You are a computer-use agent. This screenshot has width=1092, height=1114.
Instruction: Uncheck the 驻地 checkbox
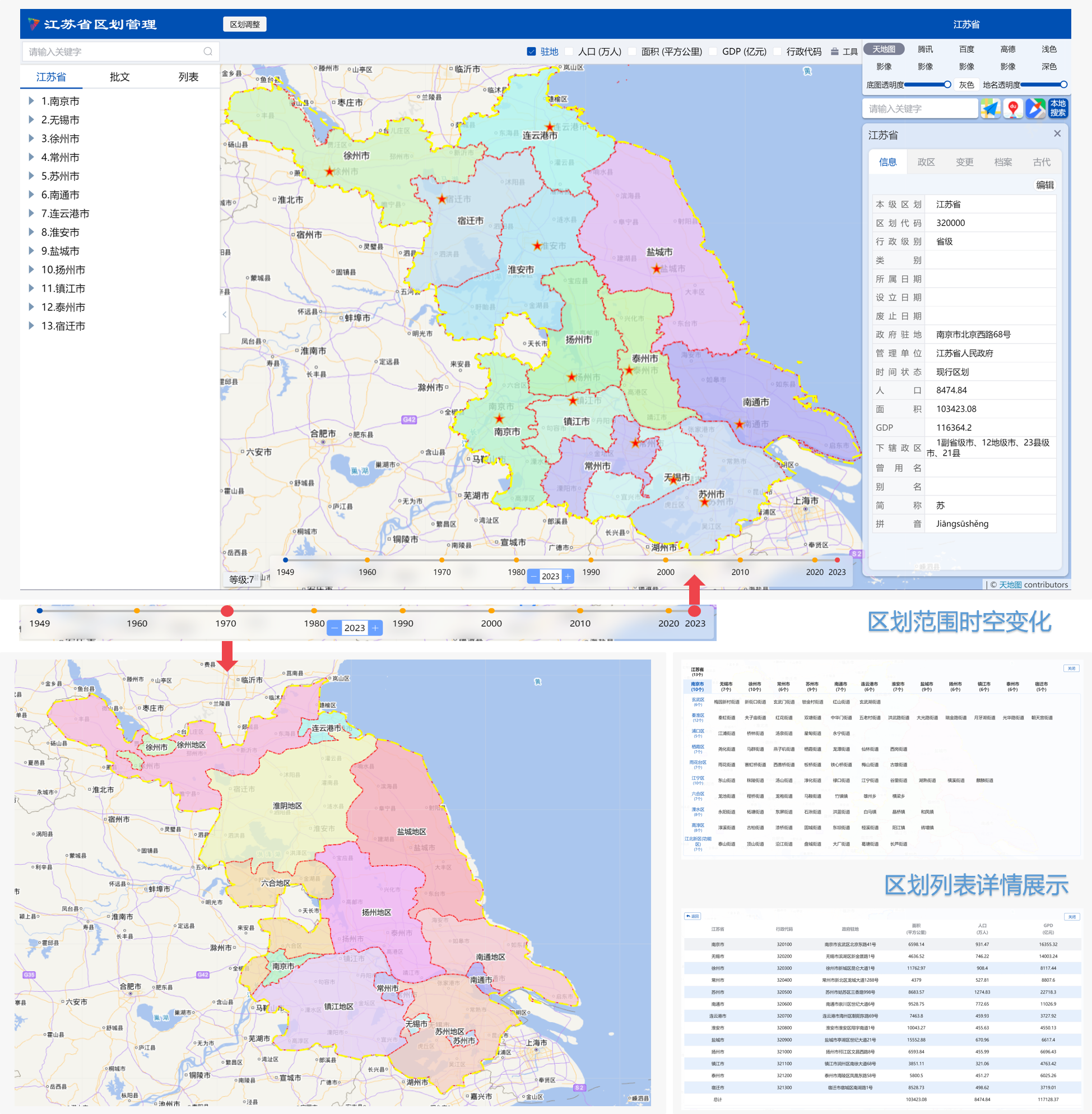coord(531,52)
